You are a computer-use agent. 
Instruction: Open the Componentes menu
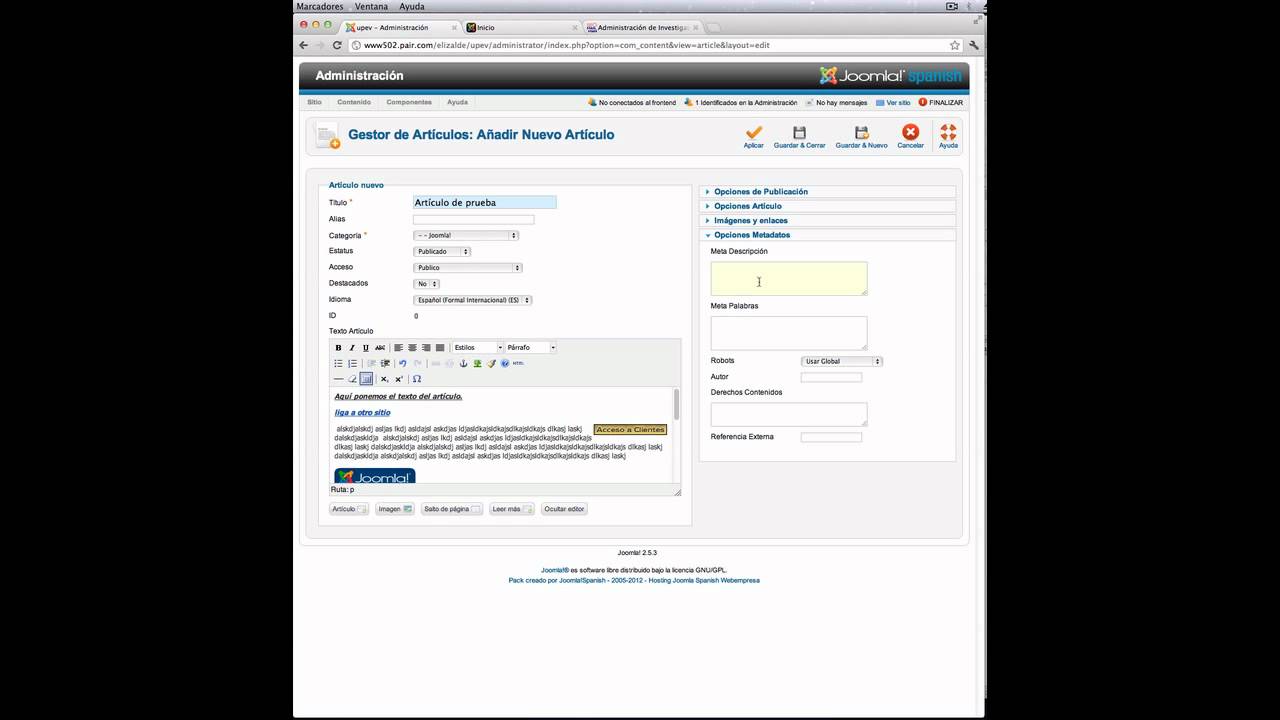(409, 102)
